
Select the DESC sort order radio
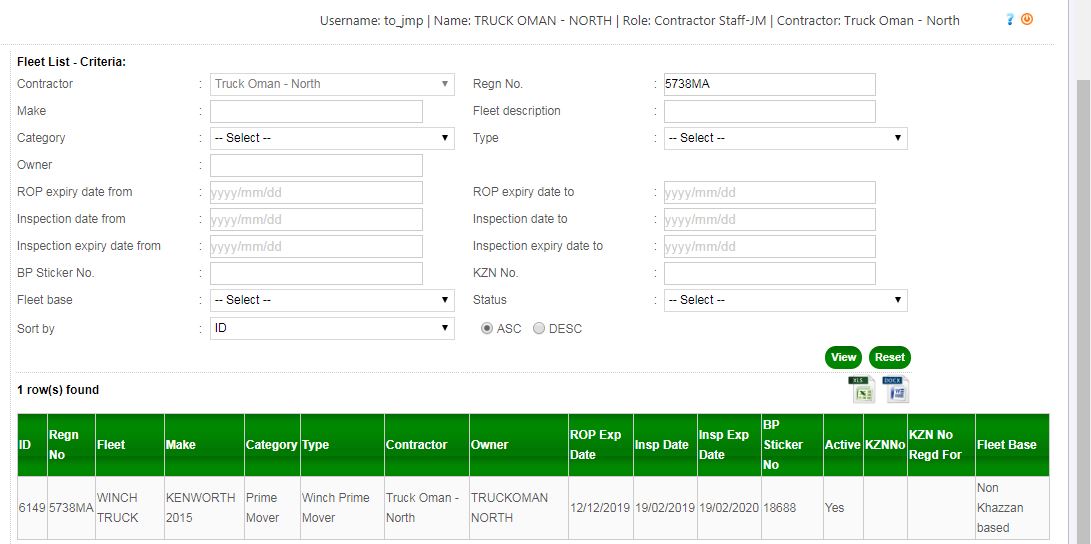pyautogui.click(x=539, y=329)
